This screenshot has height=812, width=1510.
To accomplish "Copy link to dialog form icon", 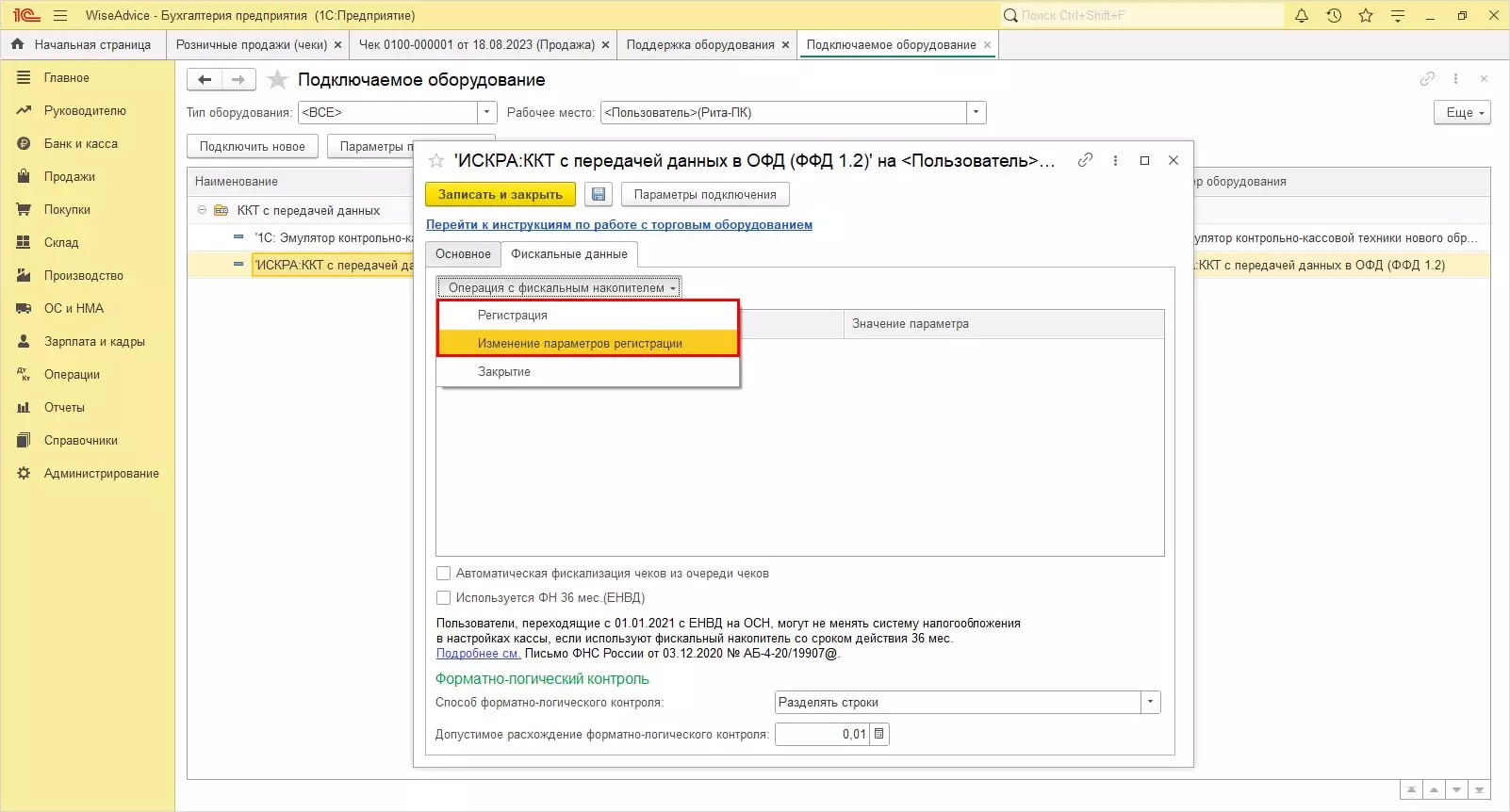I will 1085,160.
